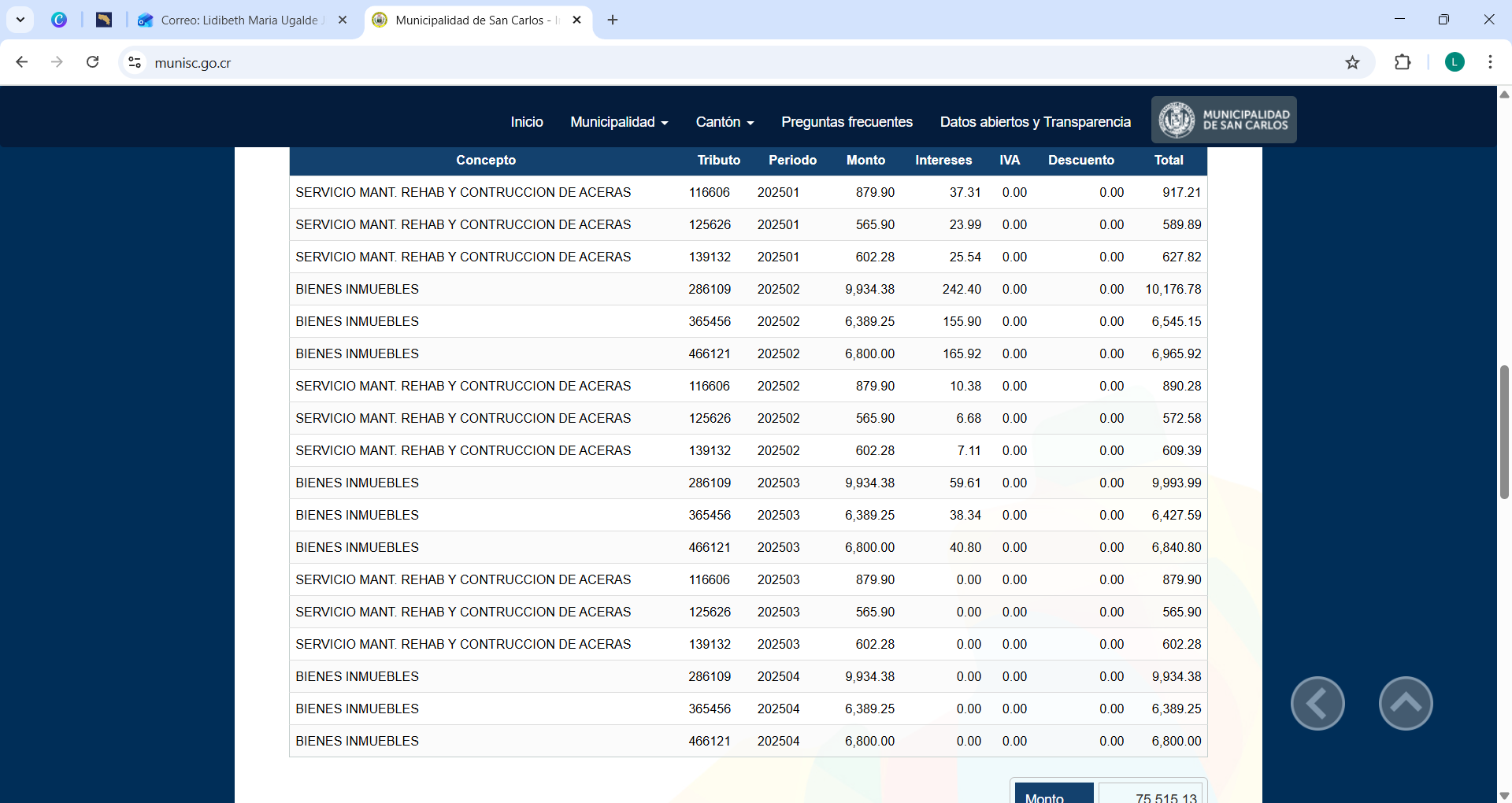
Task: Expand the Municipalidad dropdown menu
Action: (x=619, y=122)
